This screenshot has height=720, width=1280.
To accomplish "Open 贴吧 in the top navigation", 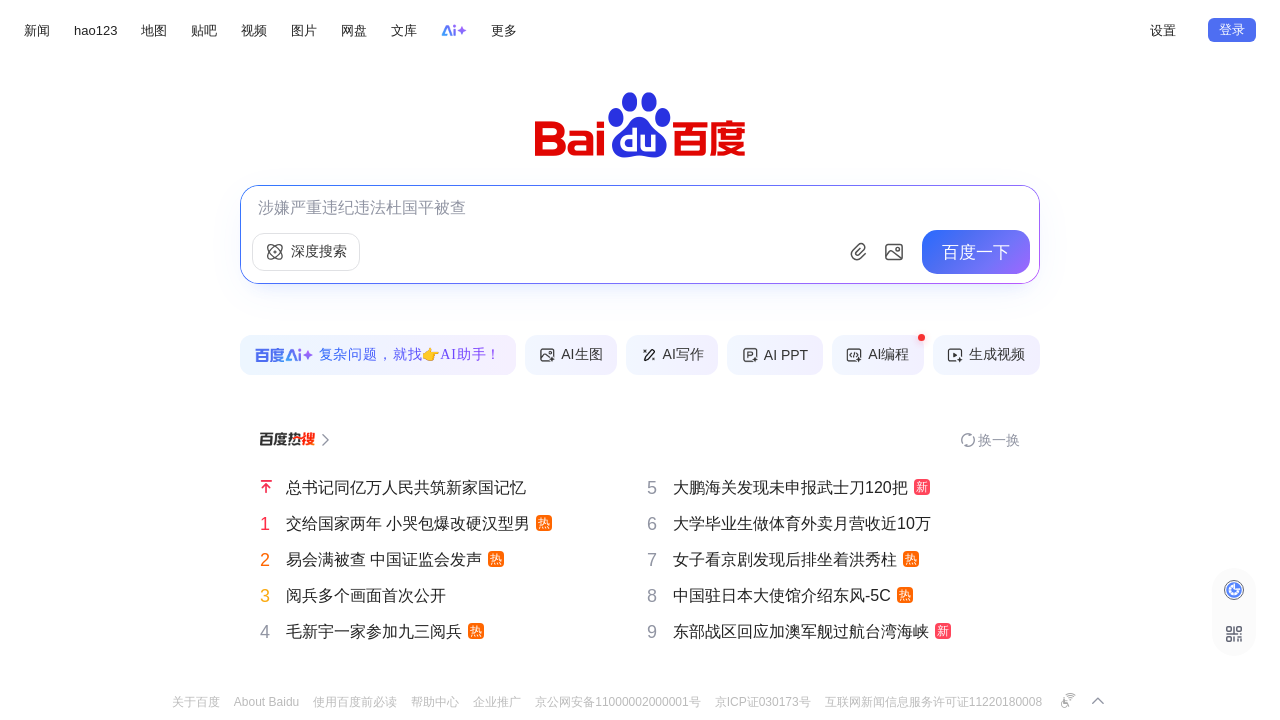I will point(204,31).
